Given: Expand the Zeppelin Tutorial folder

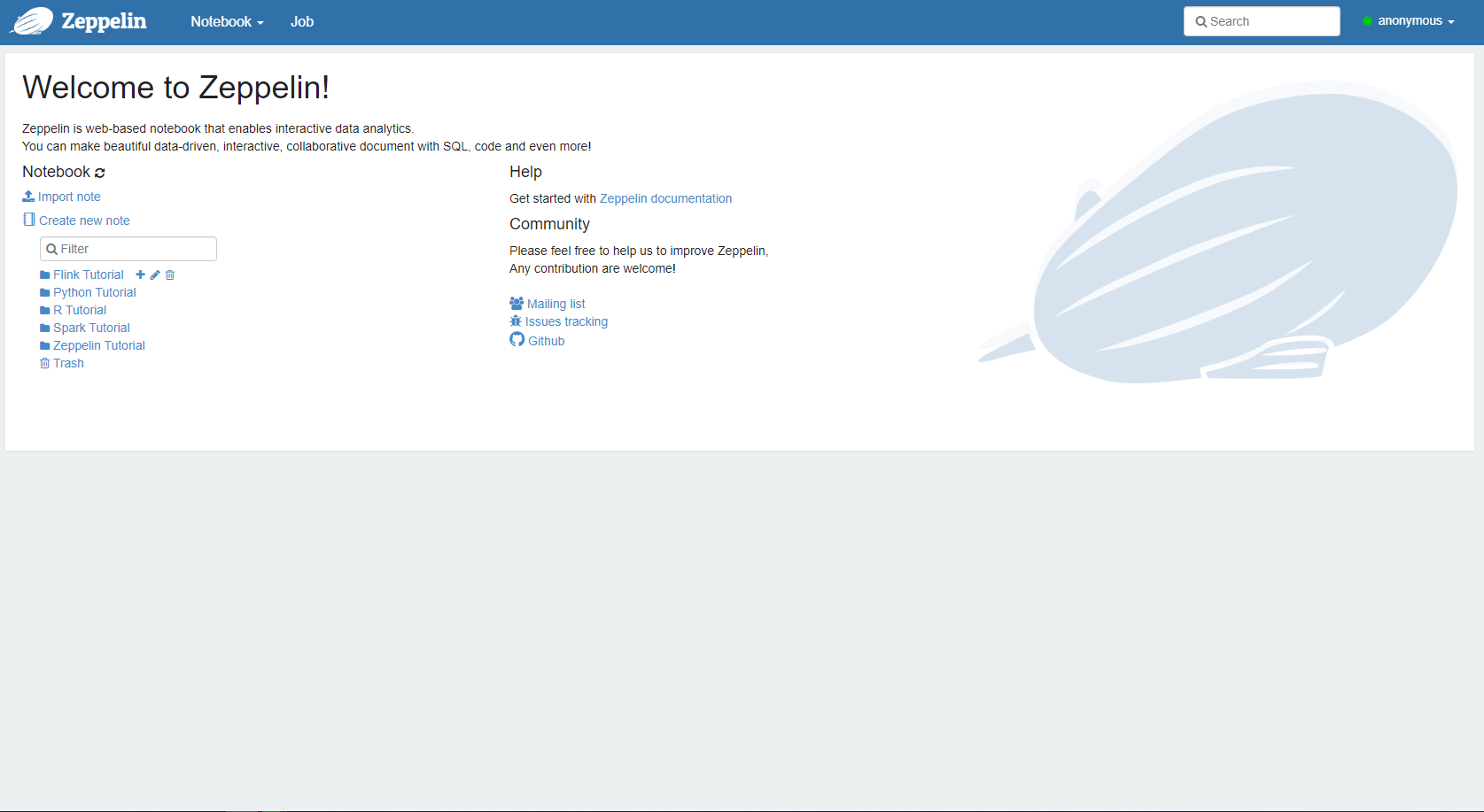Looking at the screenshot, I should (98, 345).
